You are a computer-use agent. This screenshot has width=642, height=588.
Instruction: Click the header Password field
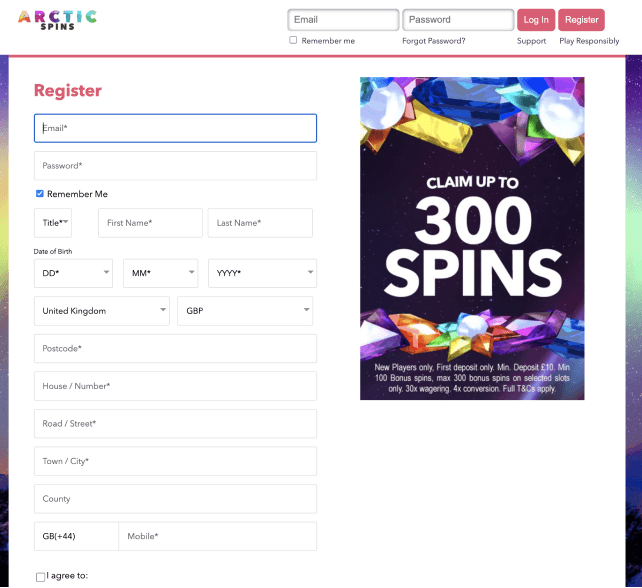tap(458, 20)
